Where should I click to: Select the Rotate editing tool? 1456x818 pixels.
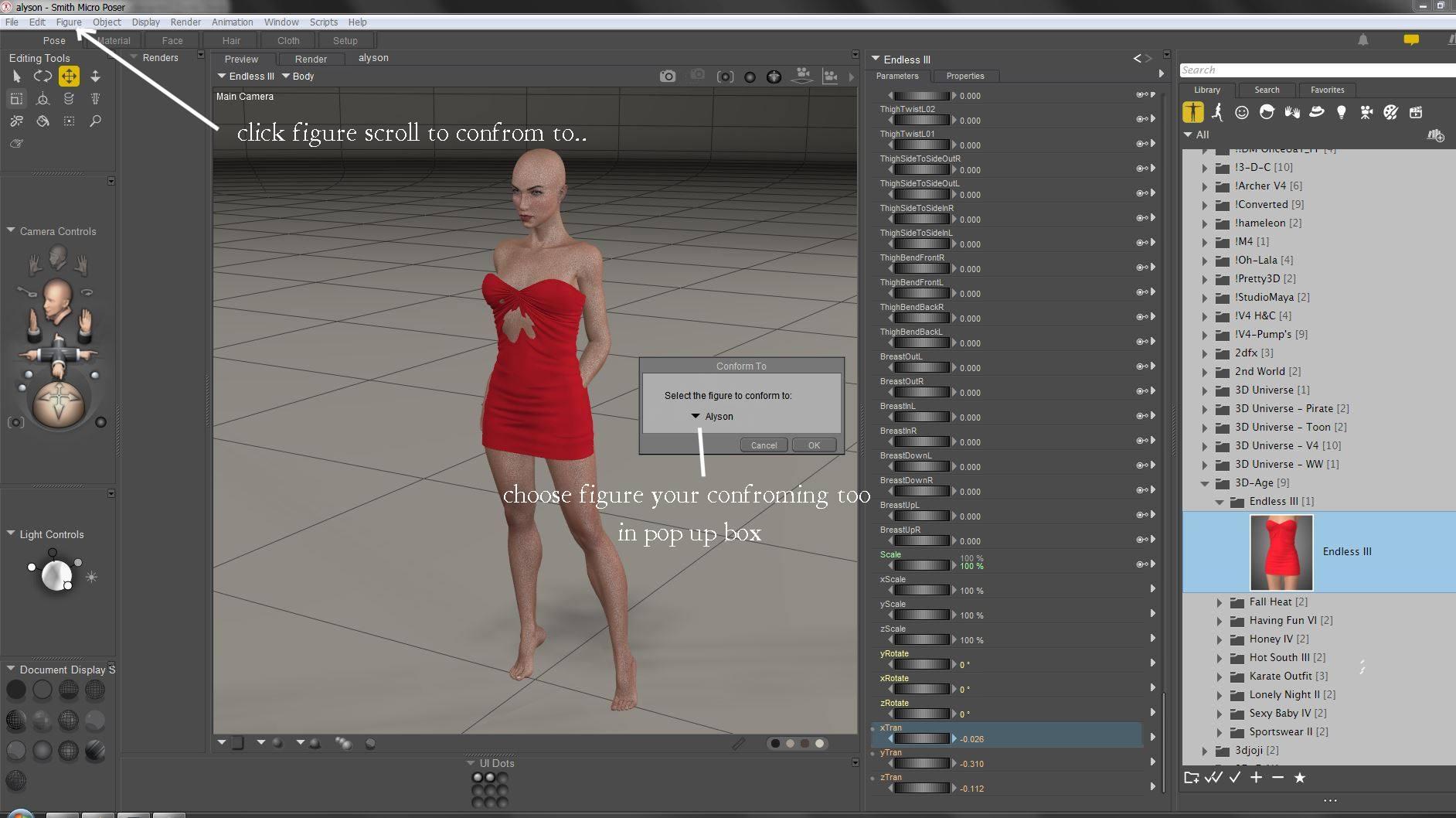tap(43, 76)
